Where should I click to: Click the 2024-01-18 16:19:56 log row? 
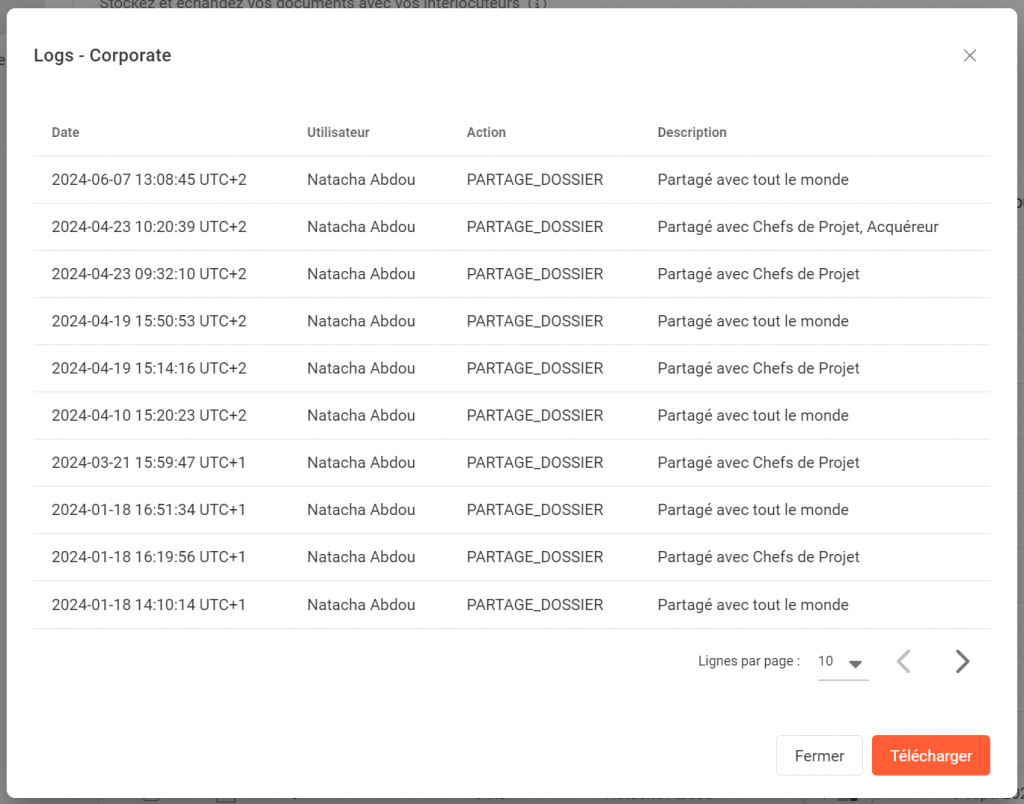click(149, 557)
